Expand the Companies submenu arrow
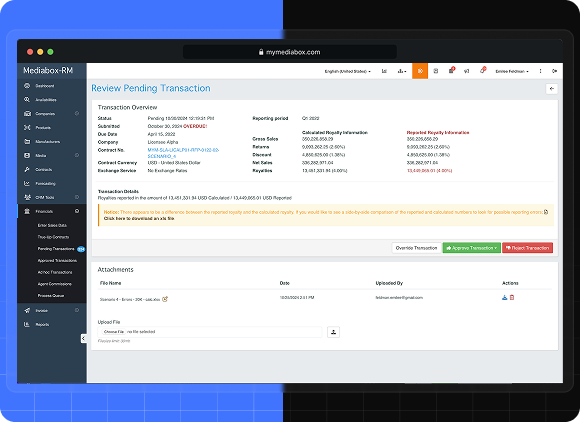Viewport: 580px width, 422px height. click(x=77, y=114)
